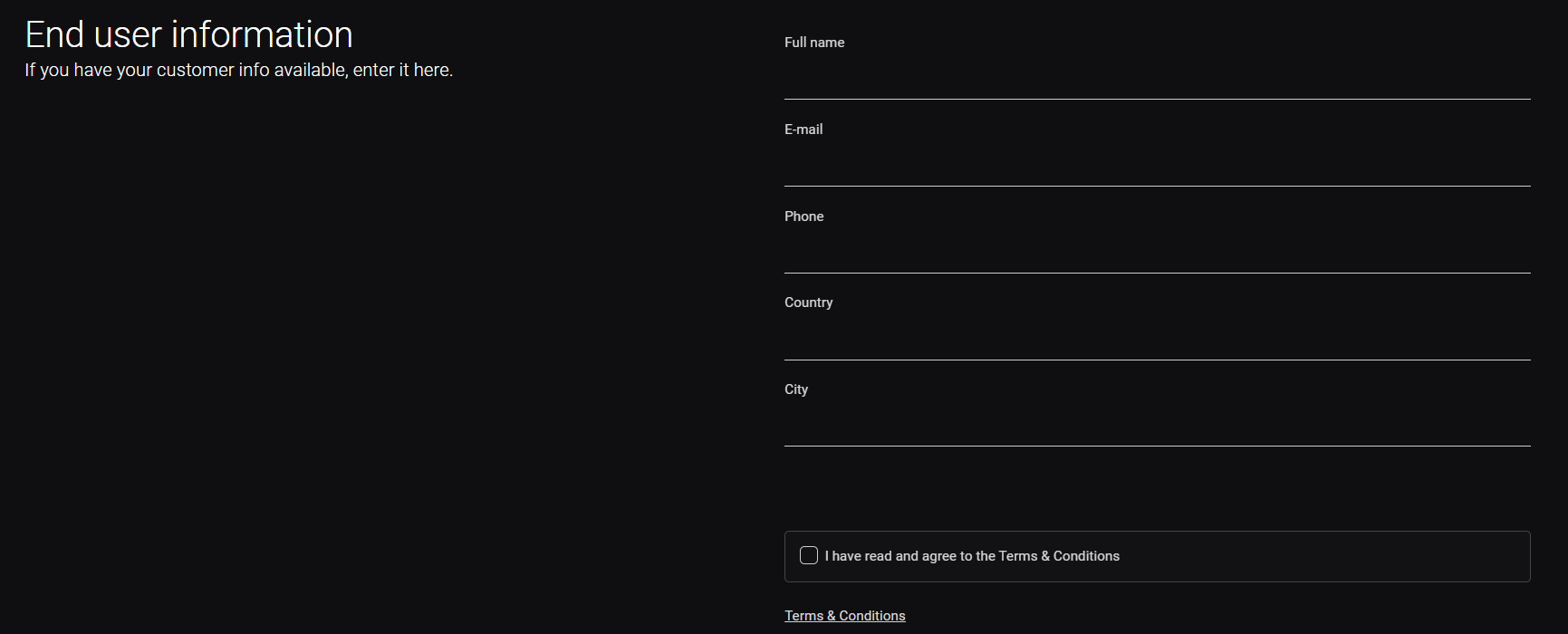Image resolution: width=1568 pixels, height=634 pixels.
Task: Click the 'City' field label
Action: pyautogui.click(x=795, y=389)
